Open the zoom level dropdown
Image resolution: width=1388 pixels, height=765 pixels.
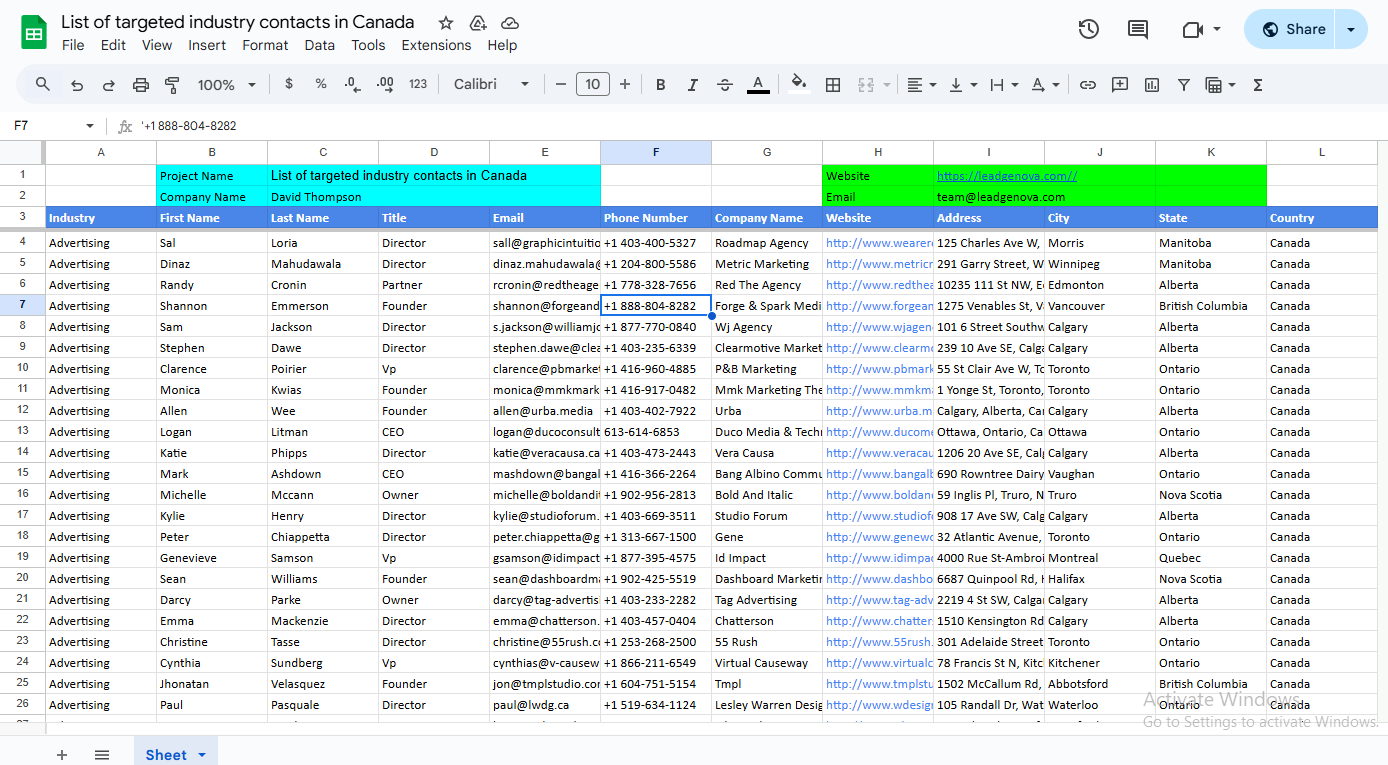[x=227, y=85]
